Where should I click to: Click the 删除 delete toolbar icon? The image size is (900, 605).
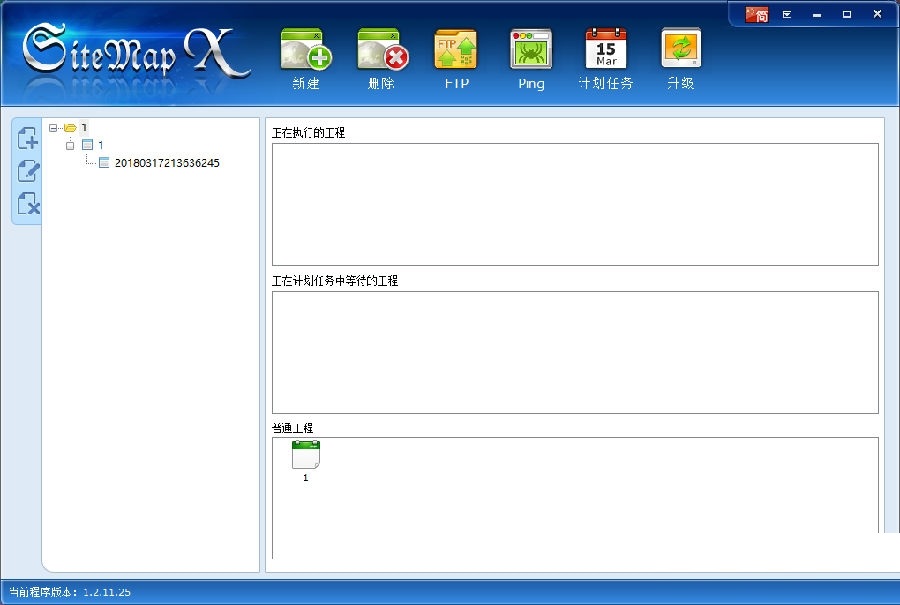(x=380, y=50)
